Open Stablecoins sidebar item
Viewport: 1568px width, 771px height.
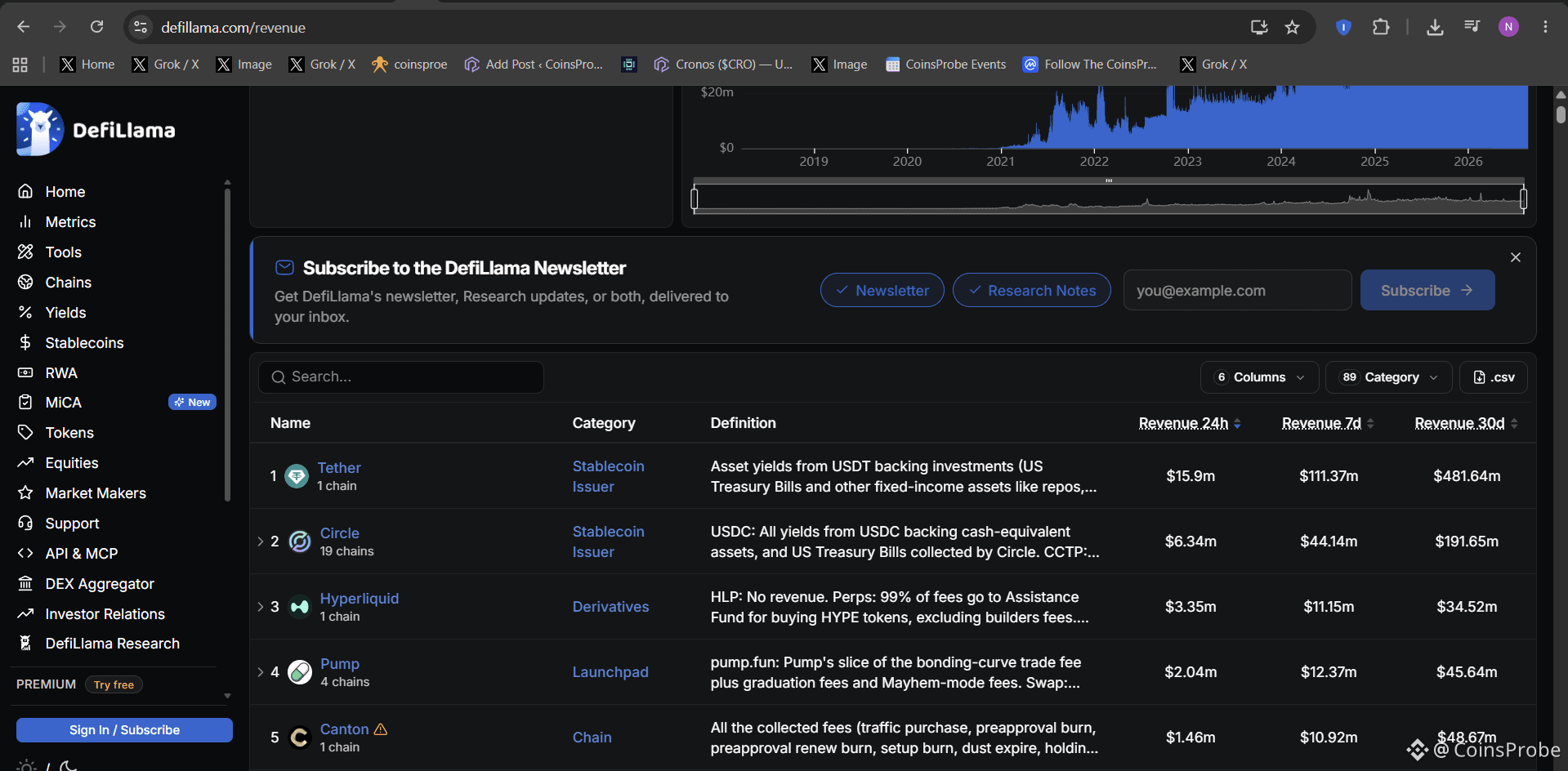[84, 343]
